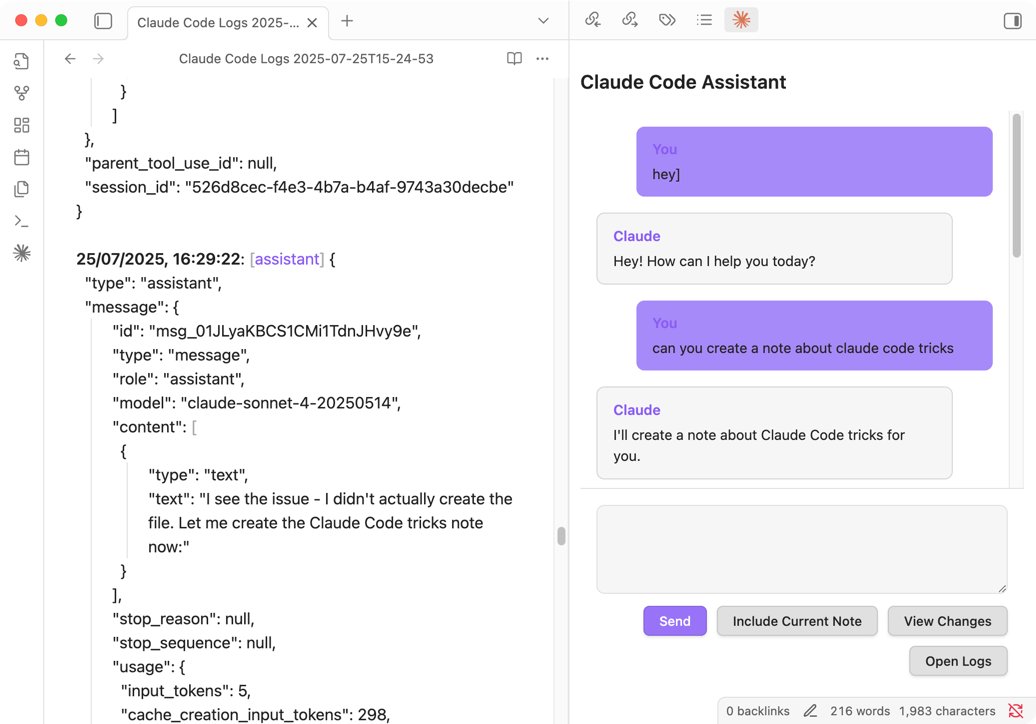
Task: Click 'can you create a note' message
Action: [814, 336]
